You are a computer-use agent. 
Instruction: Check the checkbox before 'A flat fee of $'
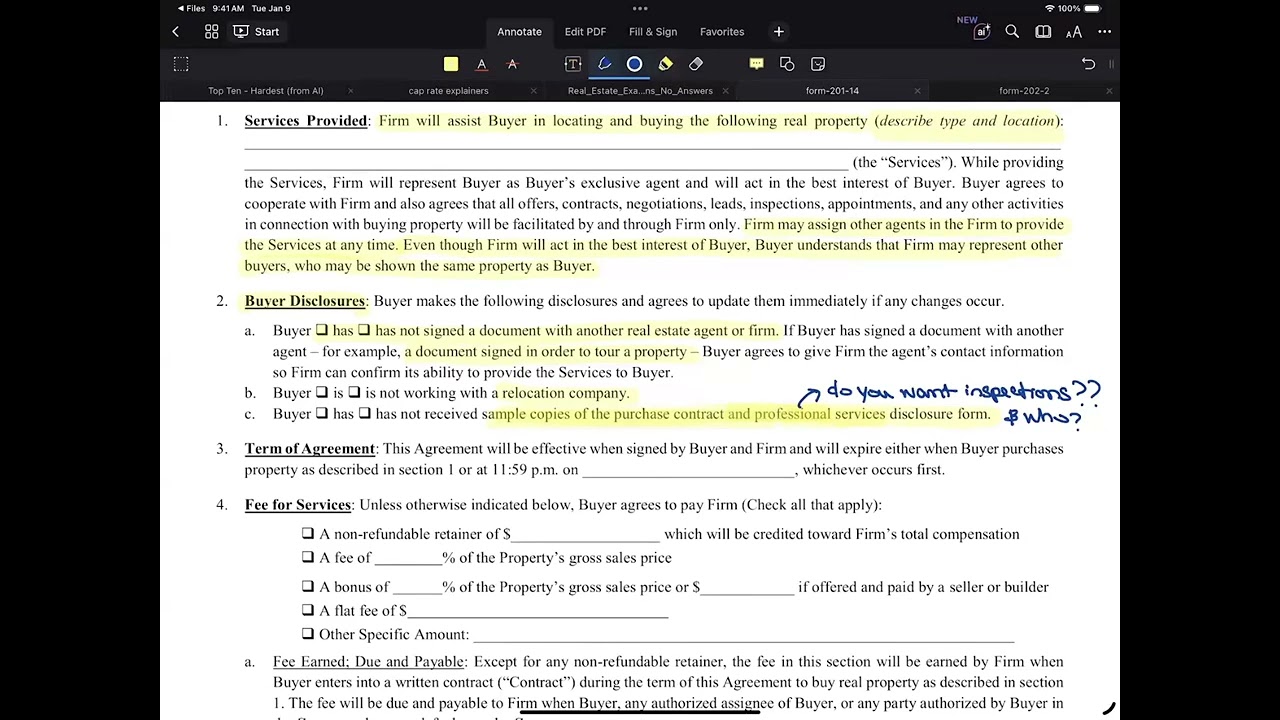(x=308, y=611)
